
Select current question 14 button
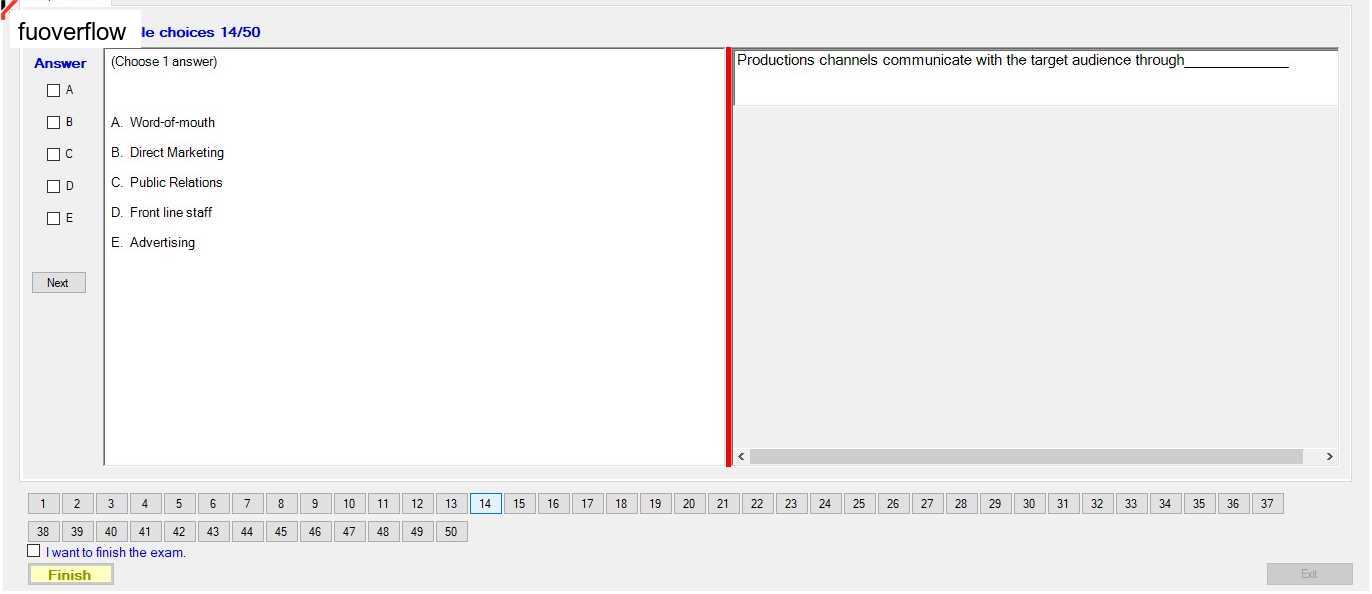[x=485, y=504]
